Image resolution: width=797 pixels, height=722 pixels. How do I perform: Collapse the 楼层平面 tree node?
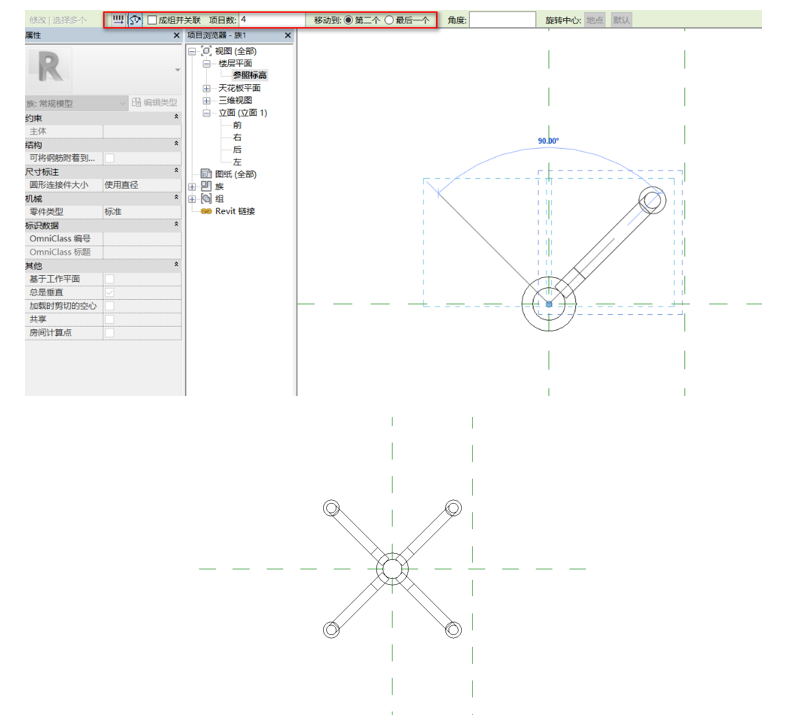tap(206, 64)
